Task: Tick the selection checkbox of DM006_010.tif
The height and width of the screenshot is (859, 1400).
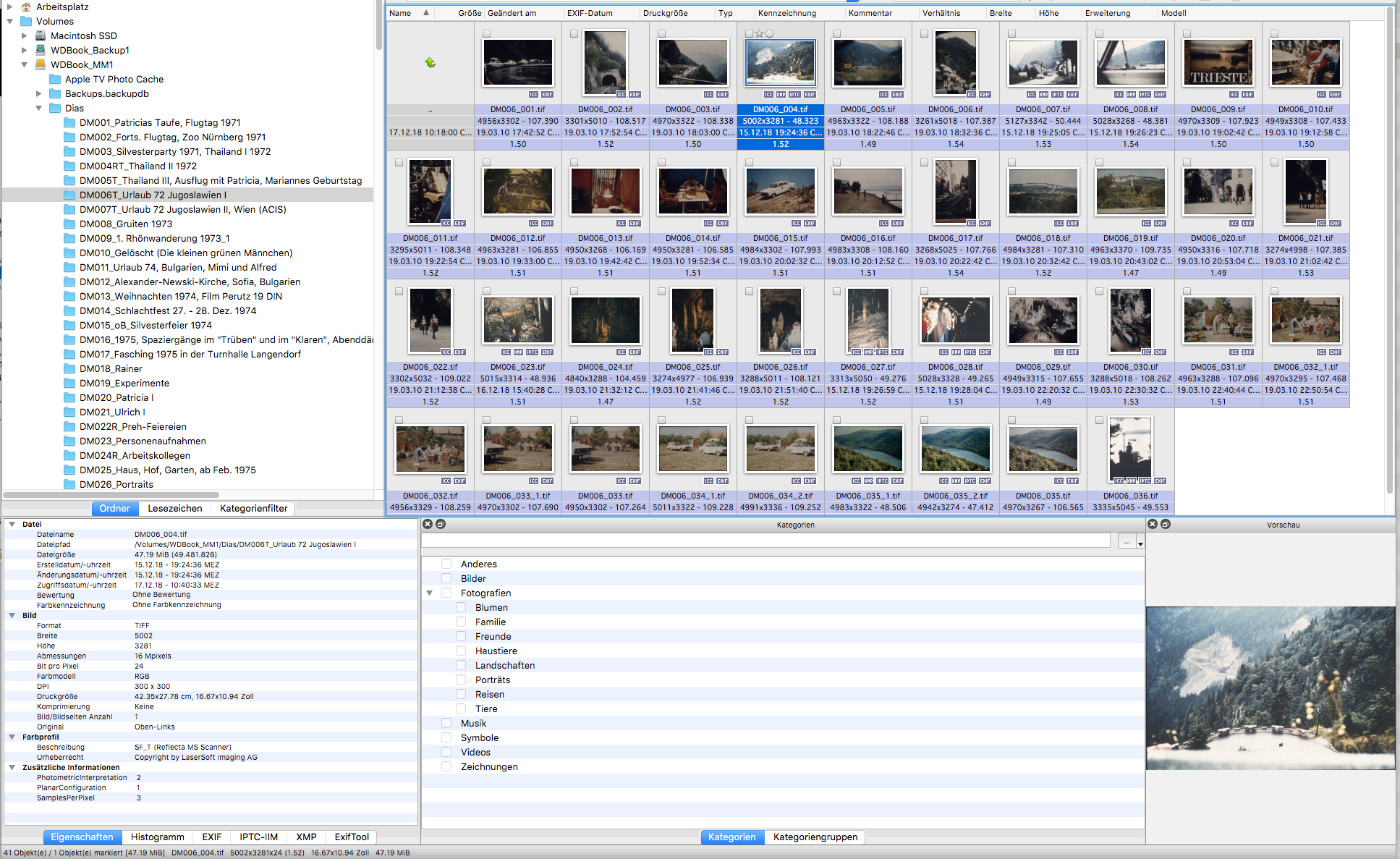Action: pyautogui.click(x=1274, y=33)
